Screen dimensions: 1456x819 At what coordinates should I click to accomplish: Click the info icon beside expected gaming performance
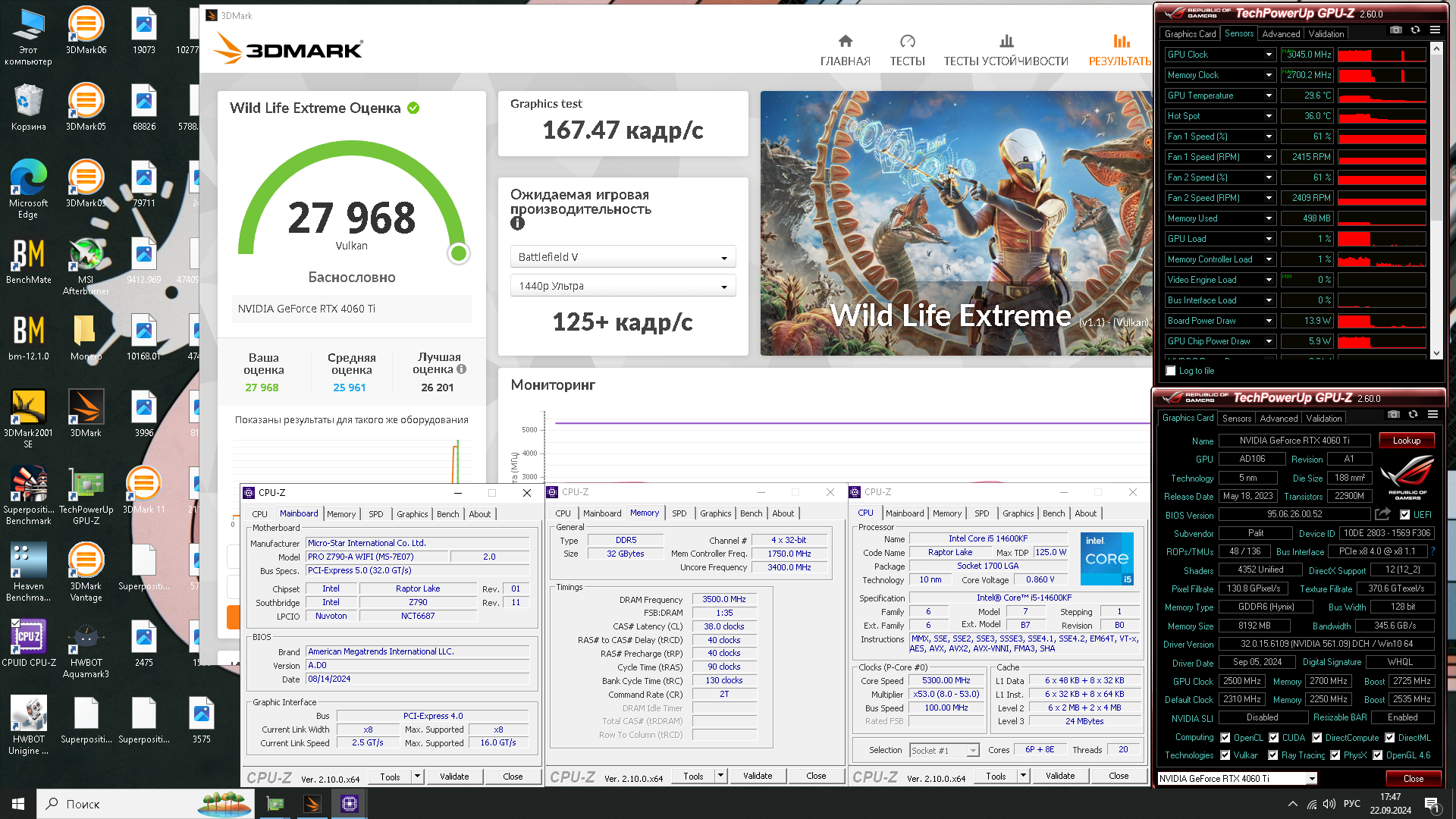(517, 223)
